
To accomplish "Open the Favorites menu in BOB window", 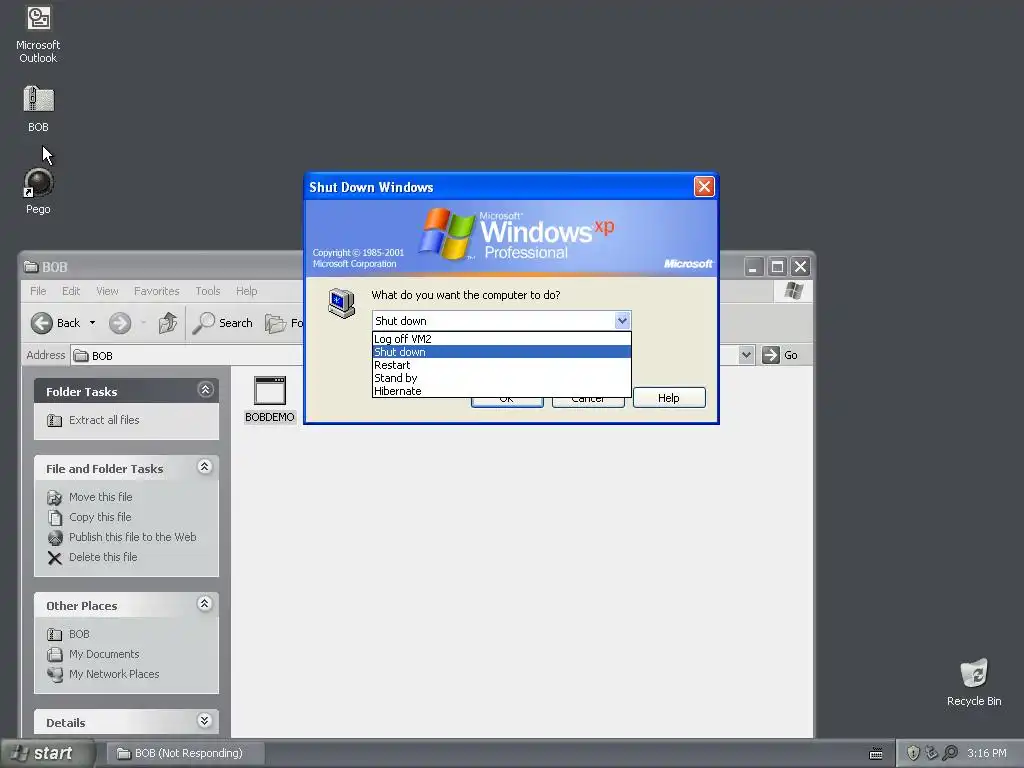I will (156, 291).
